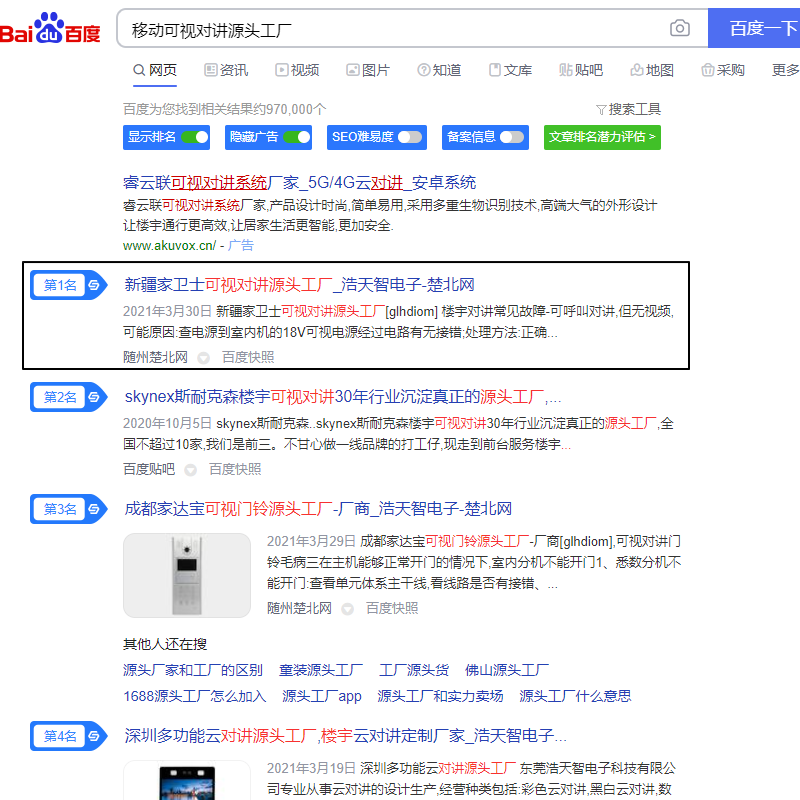Open 百度快照 for the 新疆家卫士 result
Screen dimensions: 800x800
point(248,357)
